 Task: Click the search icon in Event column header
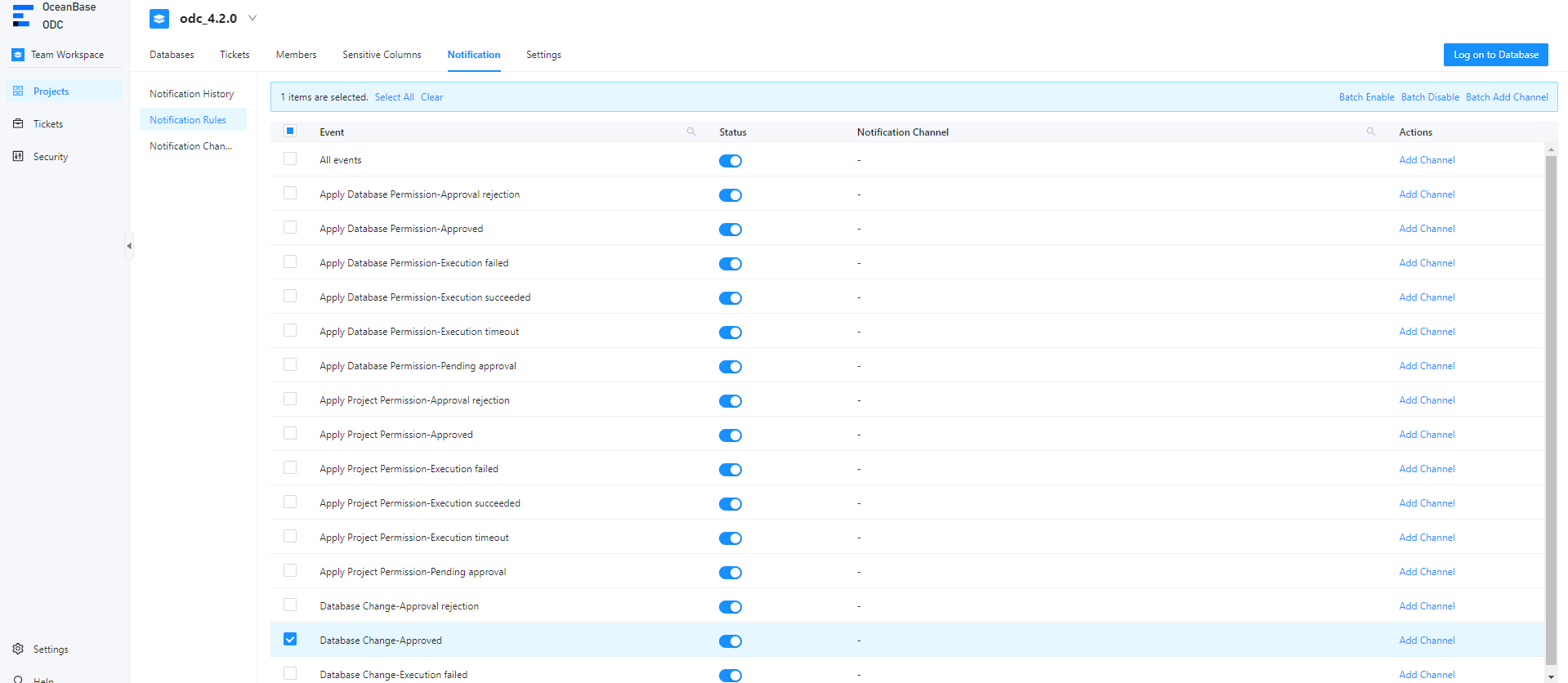click(691, 132)
